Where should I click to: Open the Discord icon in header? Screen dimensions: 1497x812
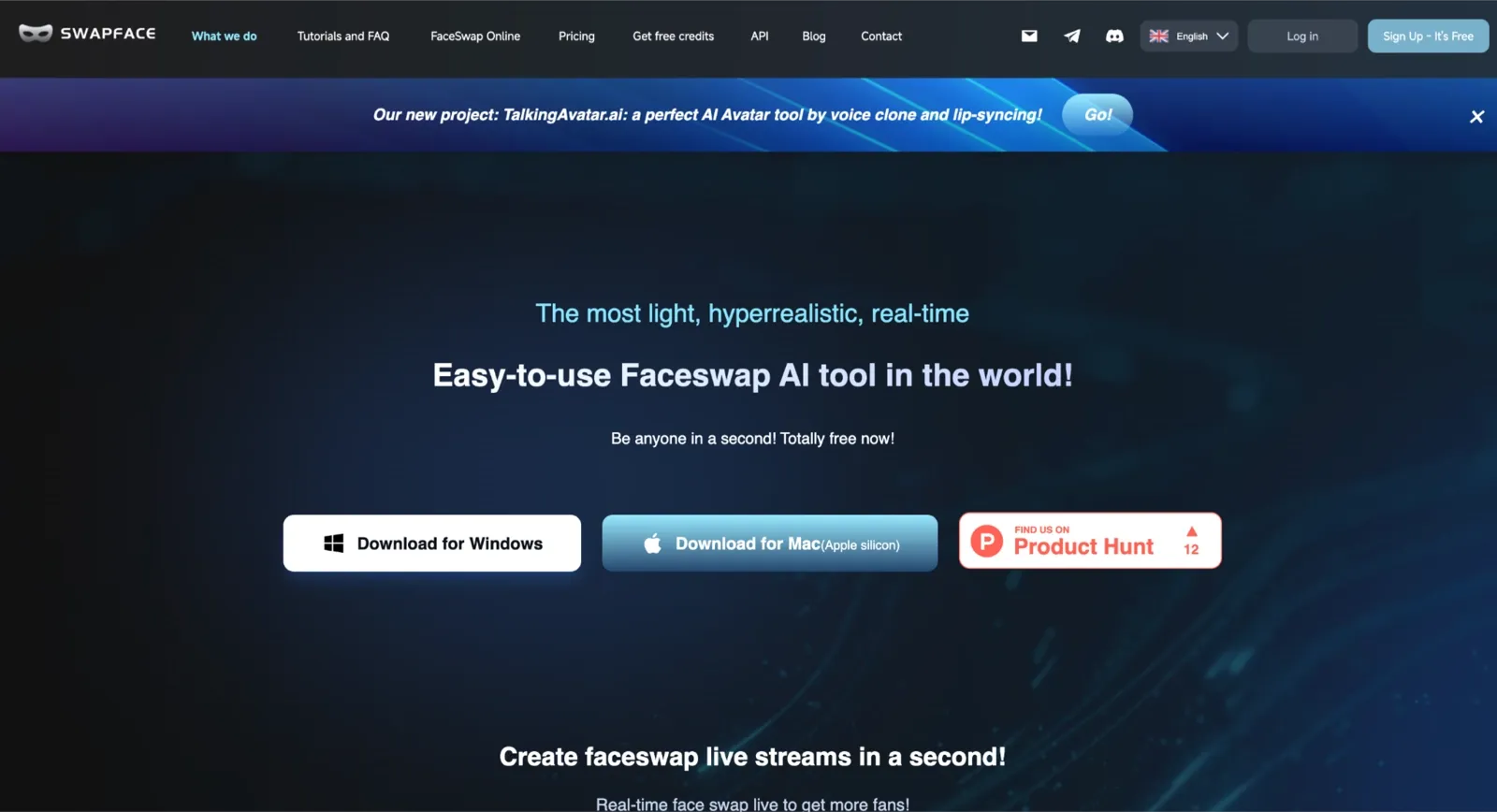pyautogui.click(x=1114, y=36)
